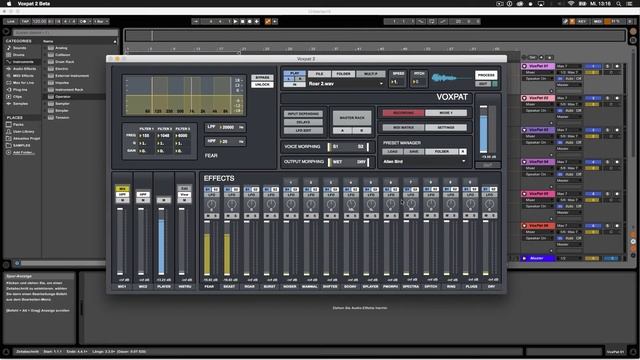
Task: Click the Ableton transport Record button
Action: [x=249, y=21]
